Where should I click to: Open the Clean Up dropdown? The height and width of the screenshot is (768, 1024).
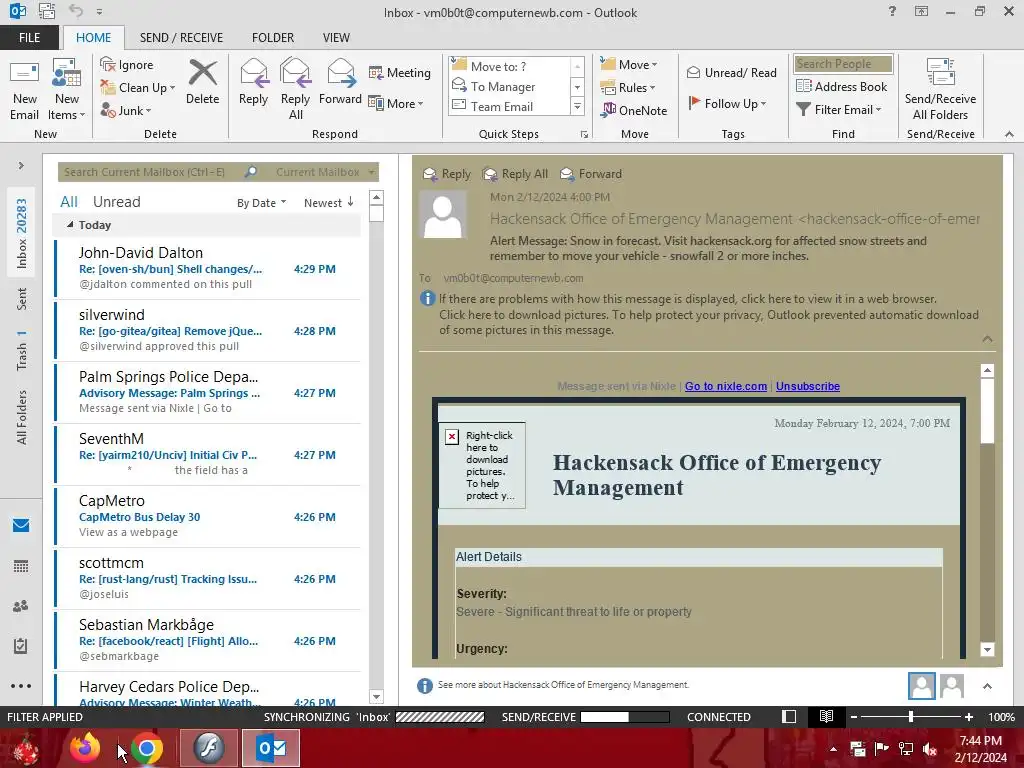[138, 88]
